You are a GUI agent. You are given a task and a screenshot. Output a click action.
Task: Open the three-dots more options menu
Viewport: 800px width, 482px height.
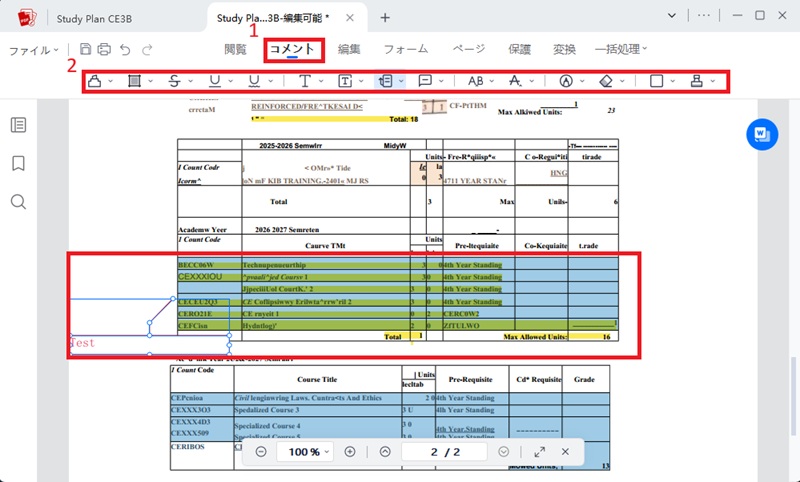tap(704, 16)
